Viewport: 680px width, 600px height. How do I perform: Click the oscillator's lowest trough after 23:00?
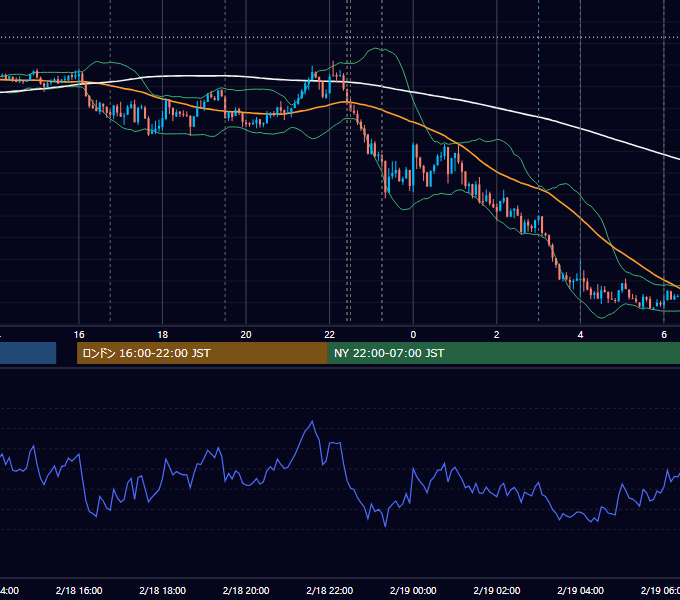click(385, 525)
